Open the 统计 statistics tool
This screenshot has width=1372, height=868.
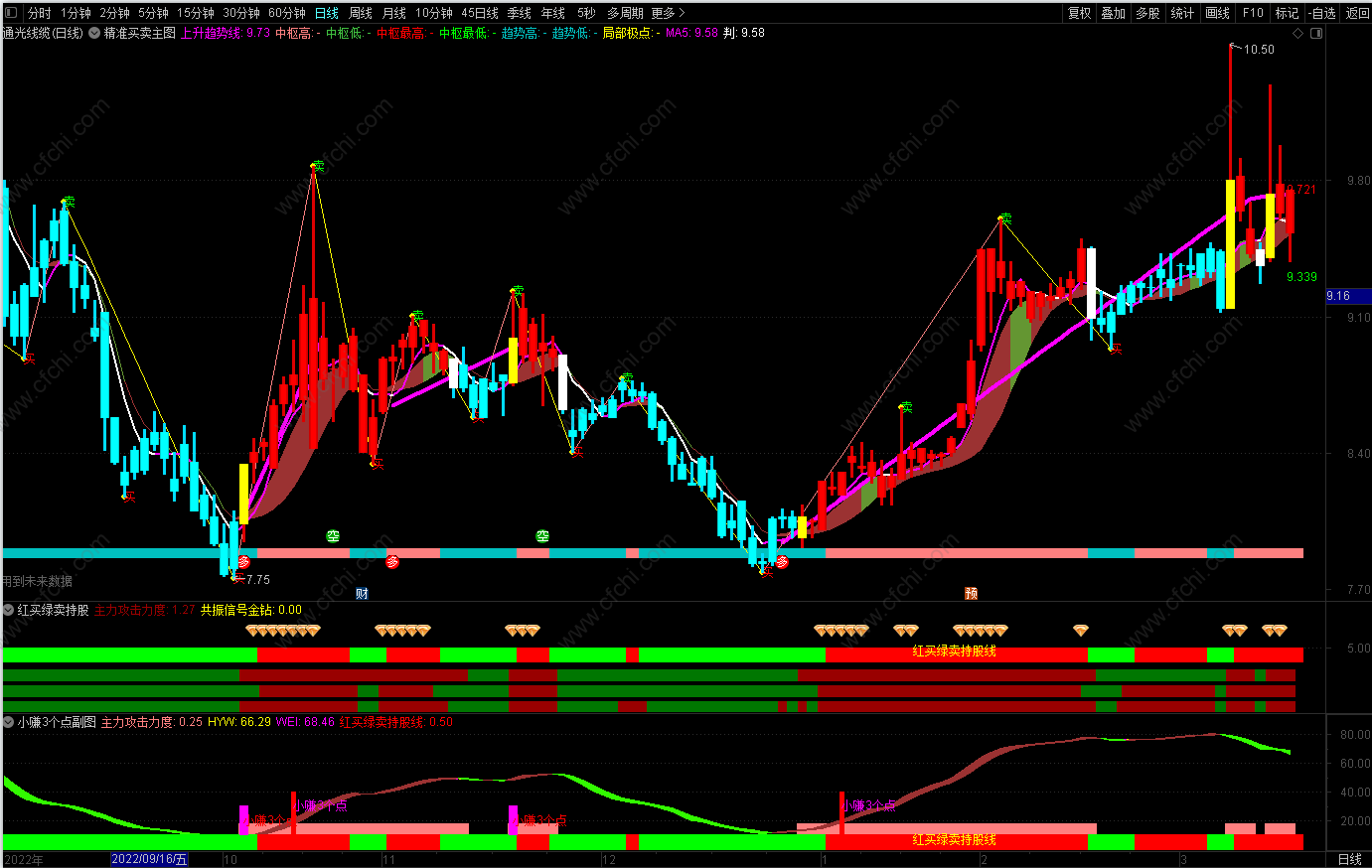point(1182,13)
